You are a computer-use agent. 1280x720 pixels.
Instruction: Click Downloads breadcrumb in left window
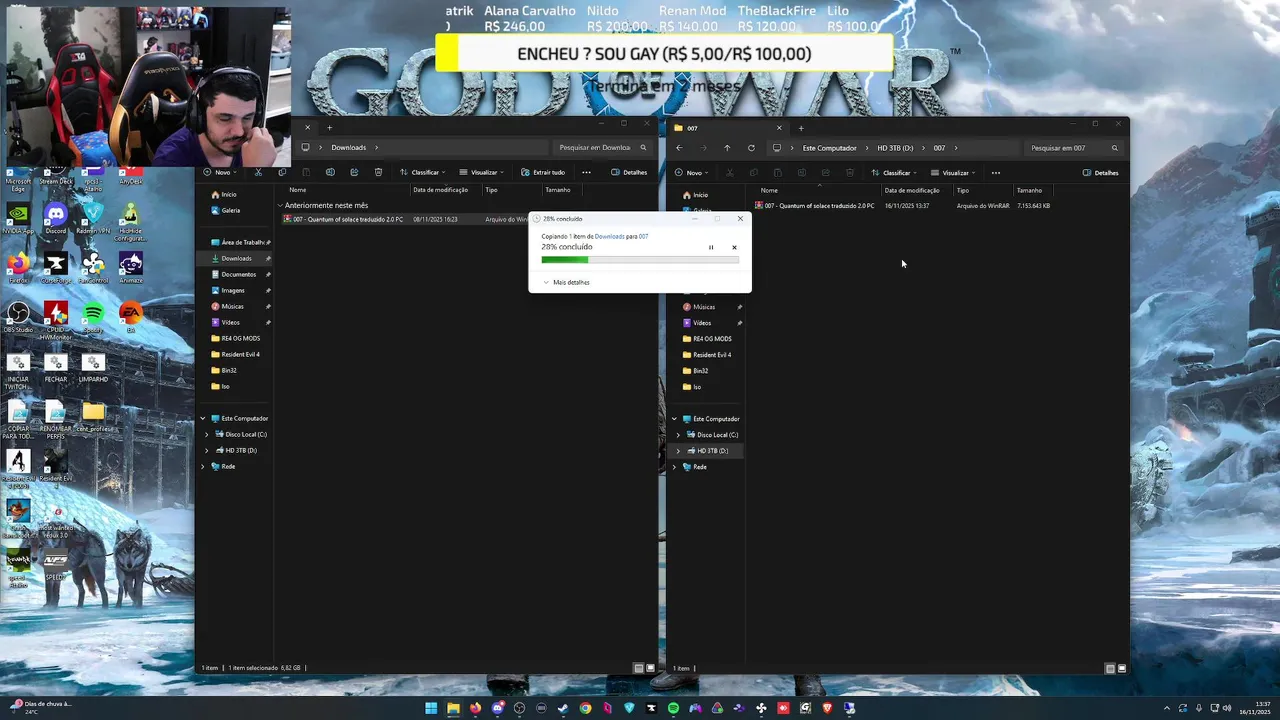coord(349,148)
